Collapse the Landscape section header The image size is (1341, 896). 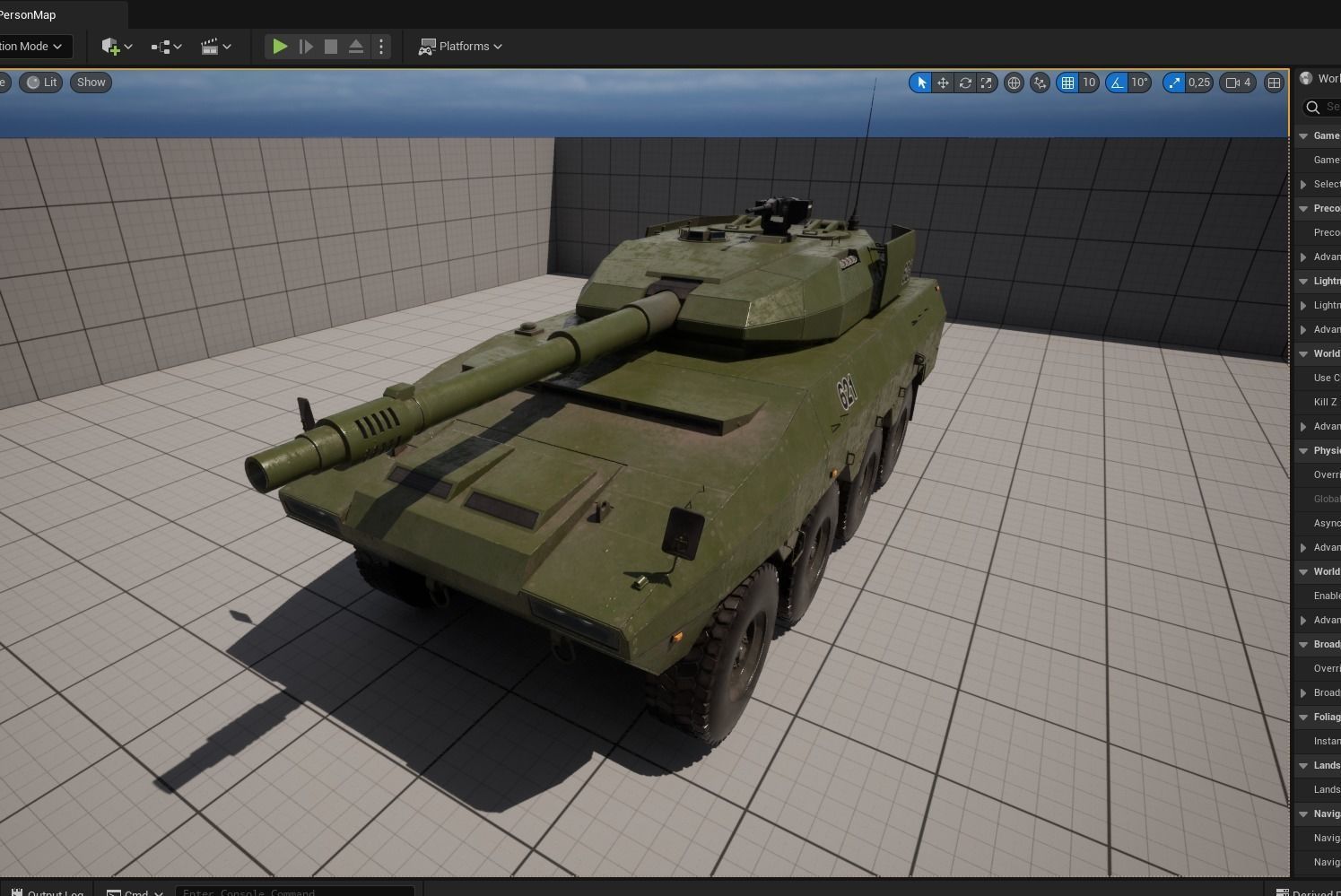pos(1318,766)
